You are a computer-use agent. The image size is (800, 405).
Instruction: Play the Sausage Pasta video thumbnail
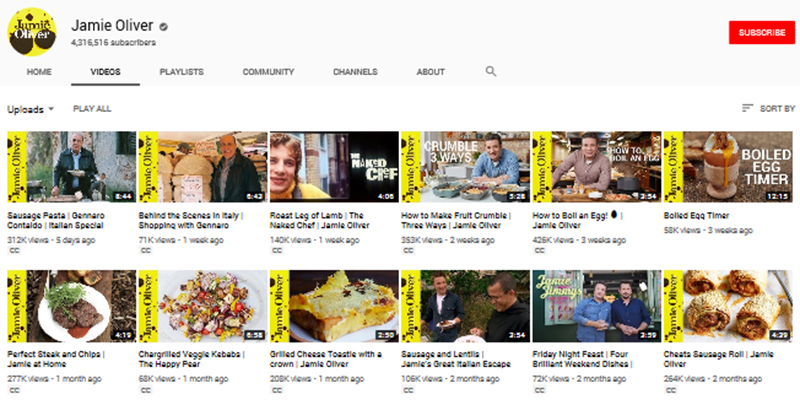(x=72, y=167)
